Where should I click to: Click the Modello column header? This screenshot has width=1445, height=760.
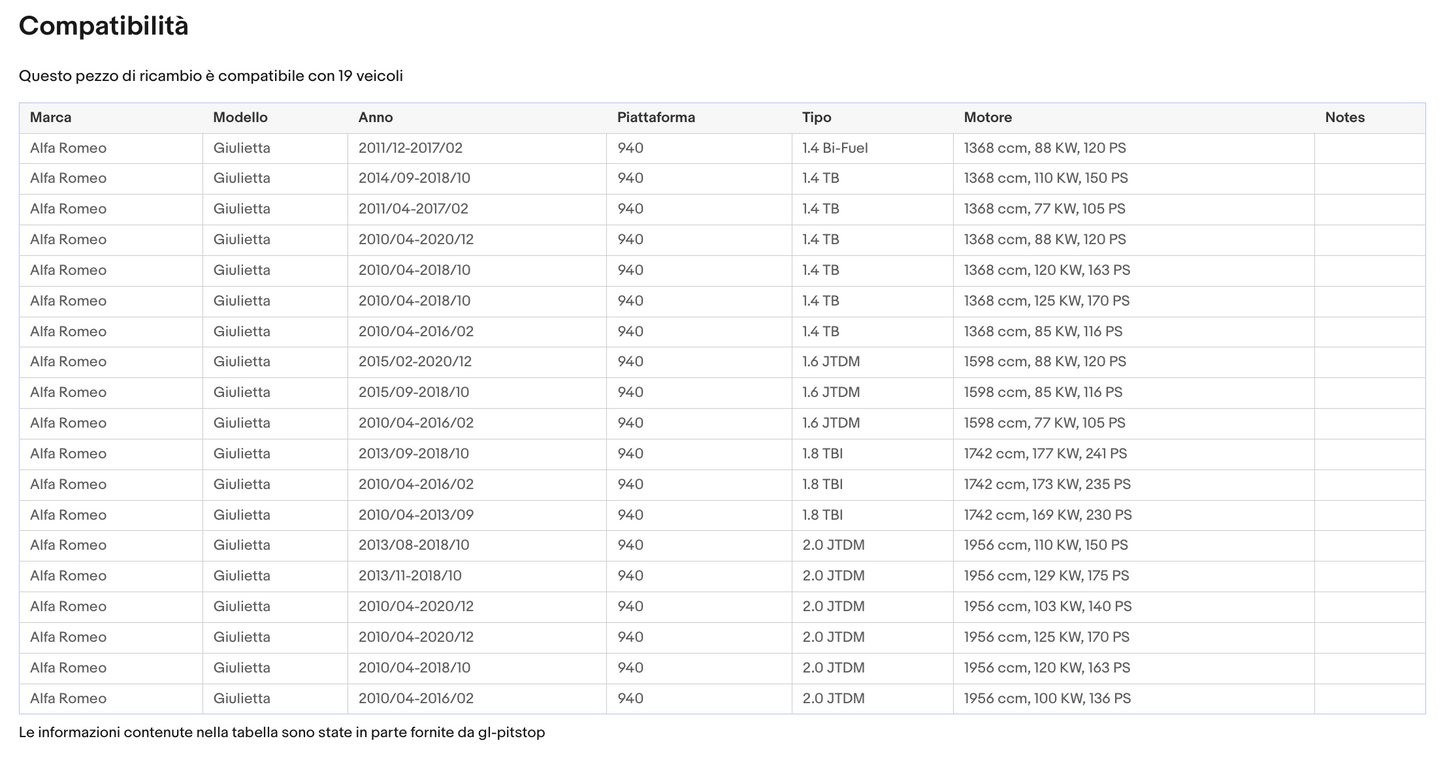[240, 118]
